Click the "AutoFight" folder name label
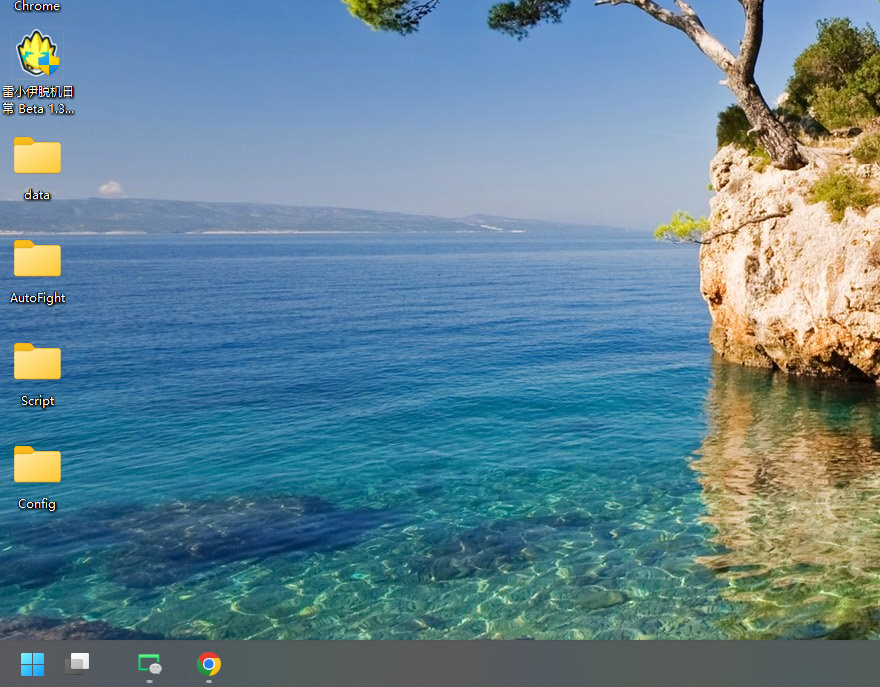This screenshot has height=687, width=880. [x=37, y=298]
